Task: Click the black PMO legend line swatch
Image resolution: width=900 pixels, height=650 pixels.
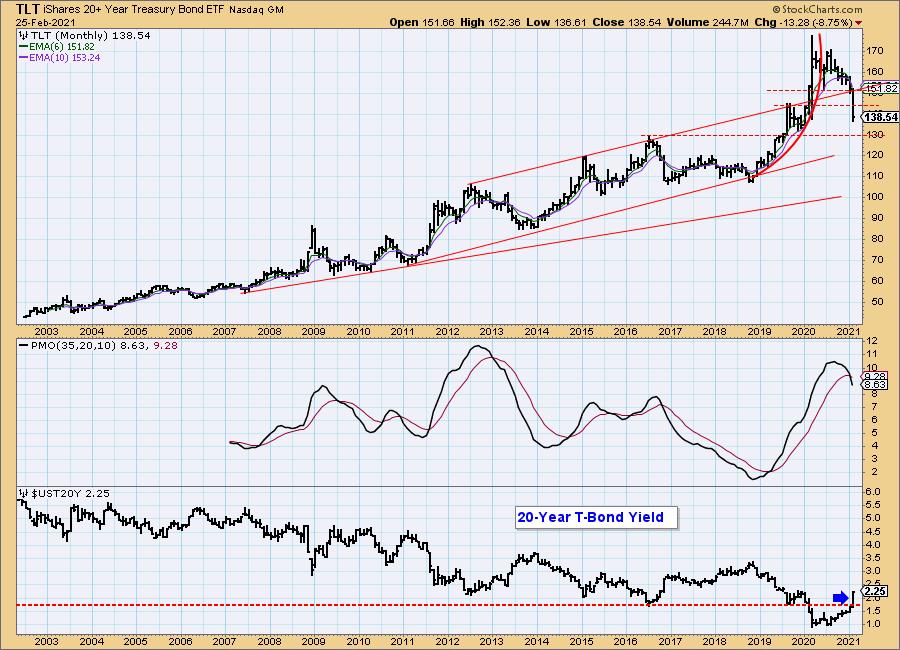Action: click(24, 346)
